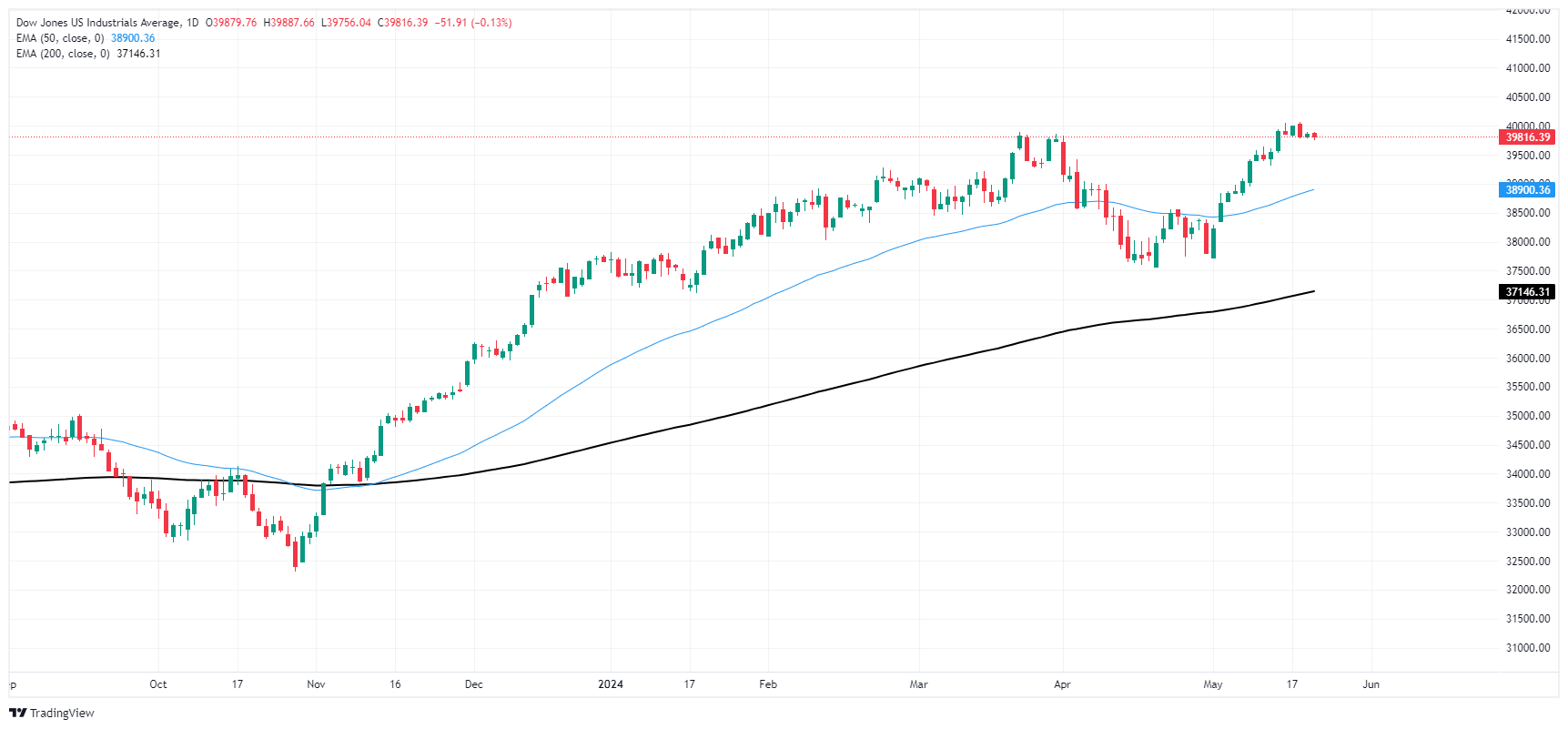Click the 31000.00 level on price axis
The height and width of the screenshot is (729, 1568).
(1527, 648)
